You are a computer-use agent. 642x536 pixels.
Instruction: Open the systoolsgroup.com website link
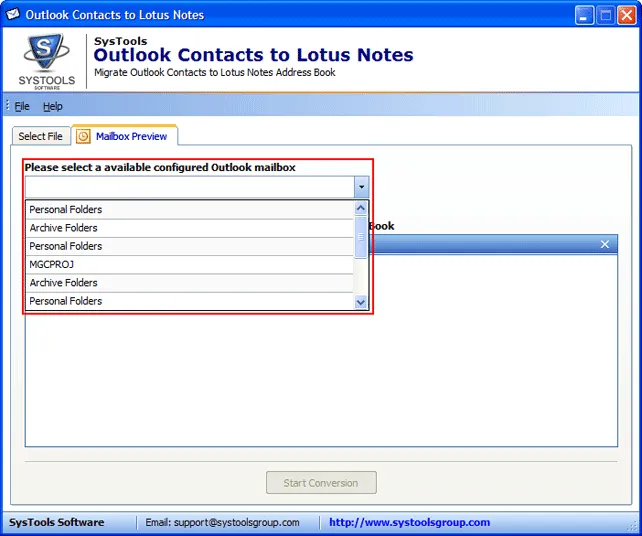(409, 522)
